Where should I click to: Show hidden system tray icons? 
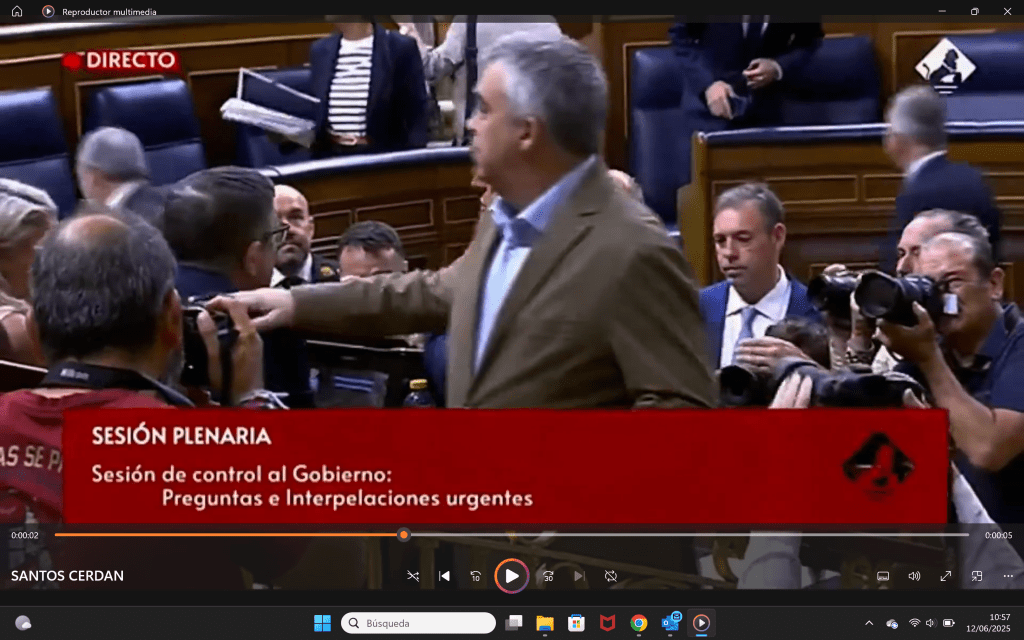click(x=868, y=623)
